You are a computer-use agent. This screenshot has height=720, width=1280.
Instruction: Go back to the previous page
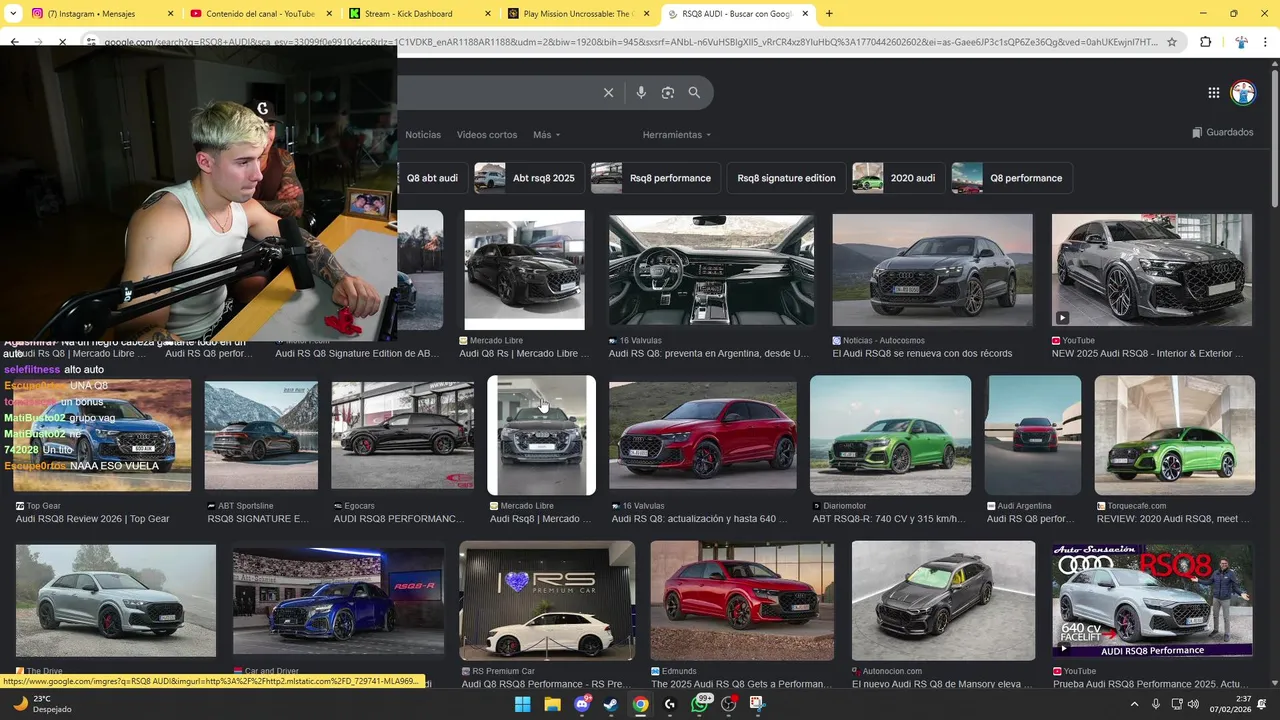point(14,42)
